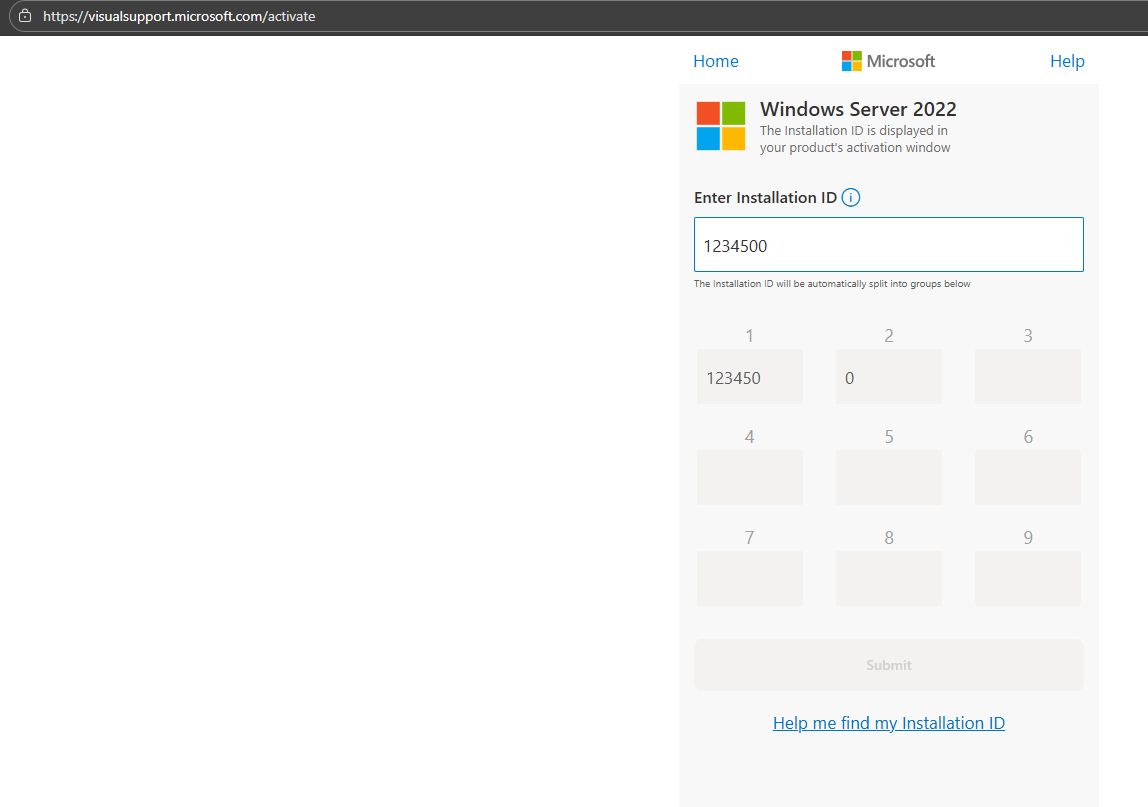Click the text 'your product's activation window'
The width and height of the screenshot is (1148, 807).
854,147
